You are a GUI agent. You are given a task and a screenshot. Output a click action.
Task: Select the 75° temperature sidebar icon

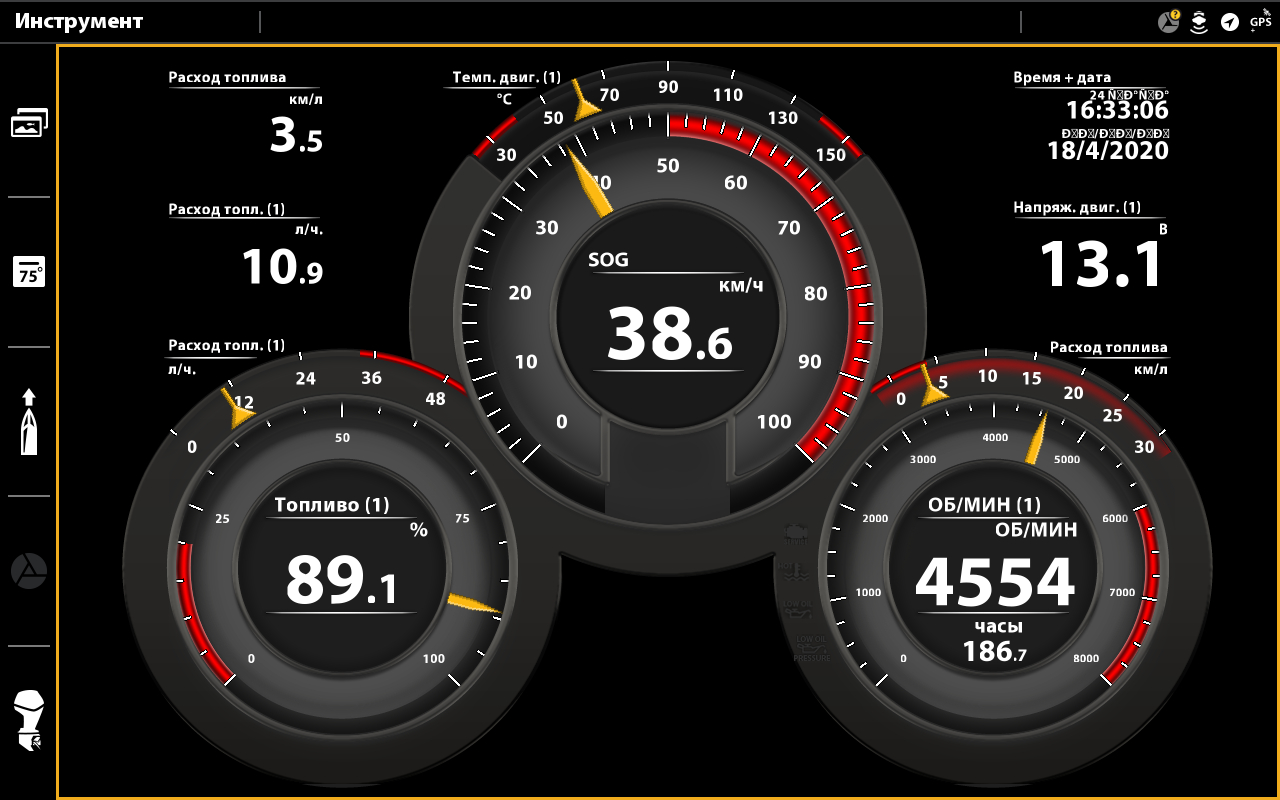[x=29, y=272]
